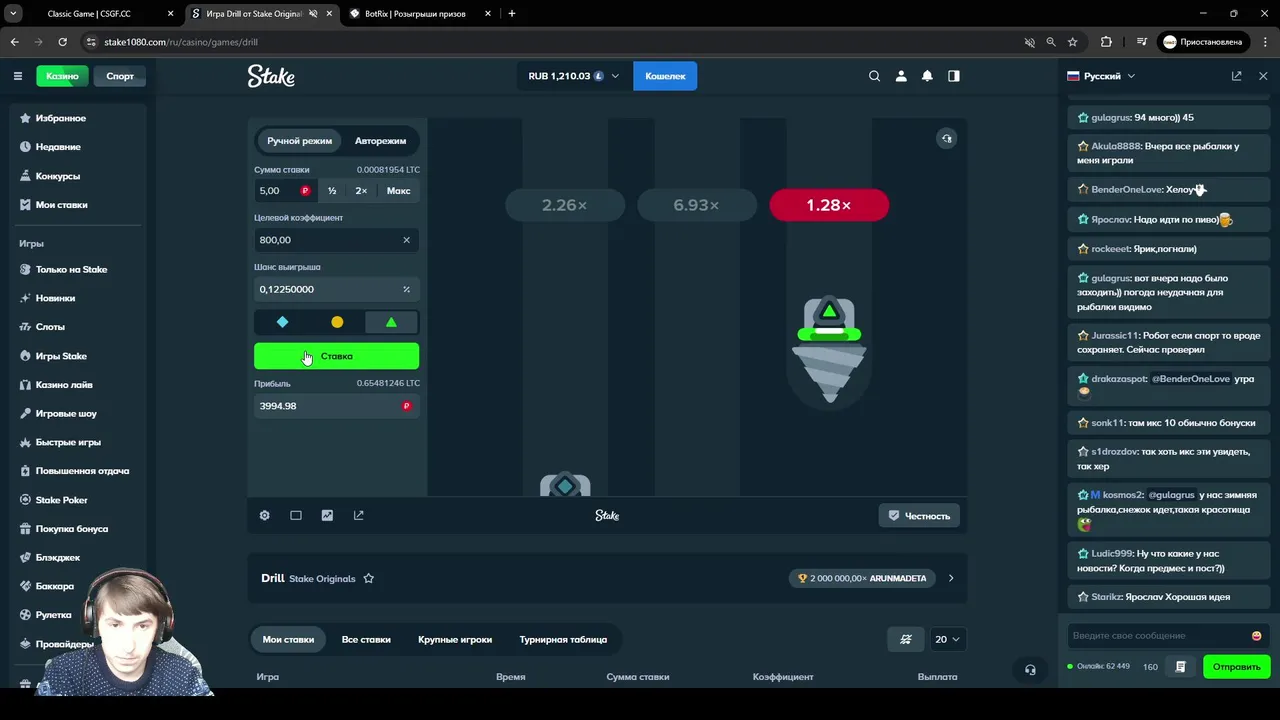The image size is (1280, 720).
Task: Click the drill game top-right refresh icon
Action: click(946, 138)
